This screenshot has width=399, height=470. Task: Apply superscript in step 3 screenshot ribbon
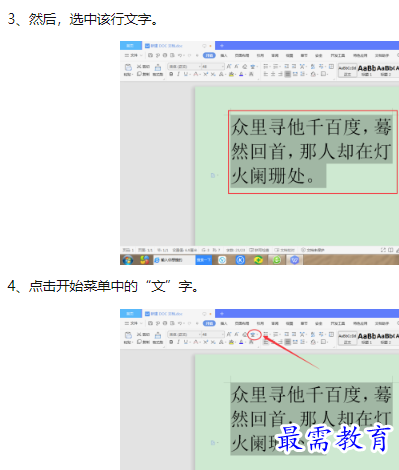click(206, 74)
